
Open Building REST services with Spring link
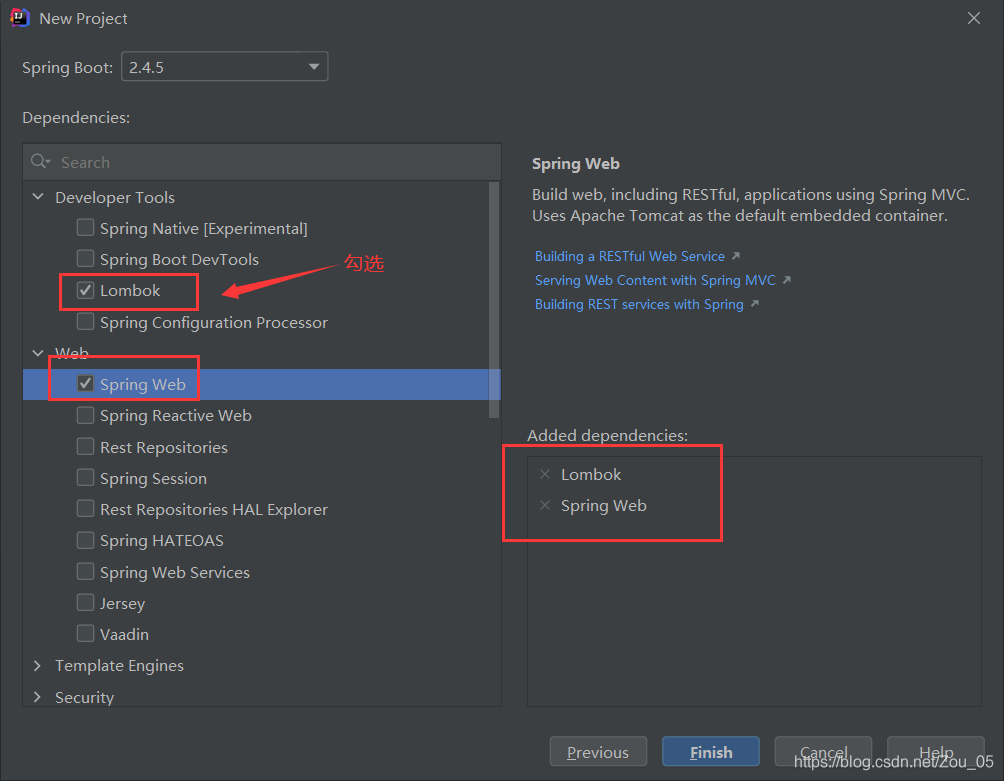point(639,304)
